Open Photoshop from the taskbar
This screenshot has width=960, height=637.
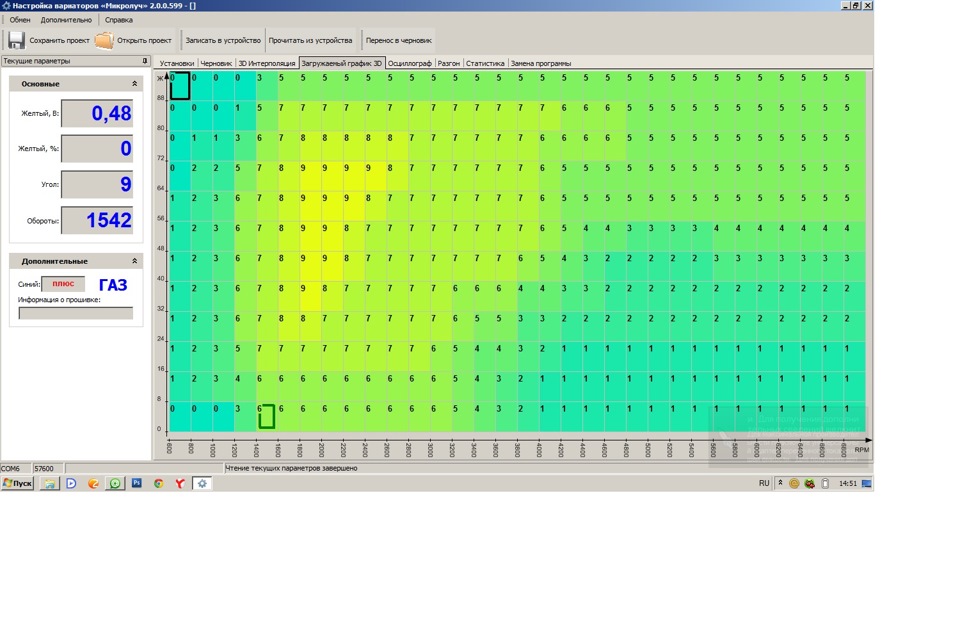(137, 483)
